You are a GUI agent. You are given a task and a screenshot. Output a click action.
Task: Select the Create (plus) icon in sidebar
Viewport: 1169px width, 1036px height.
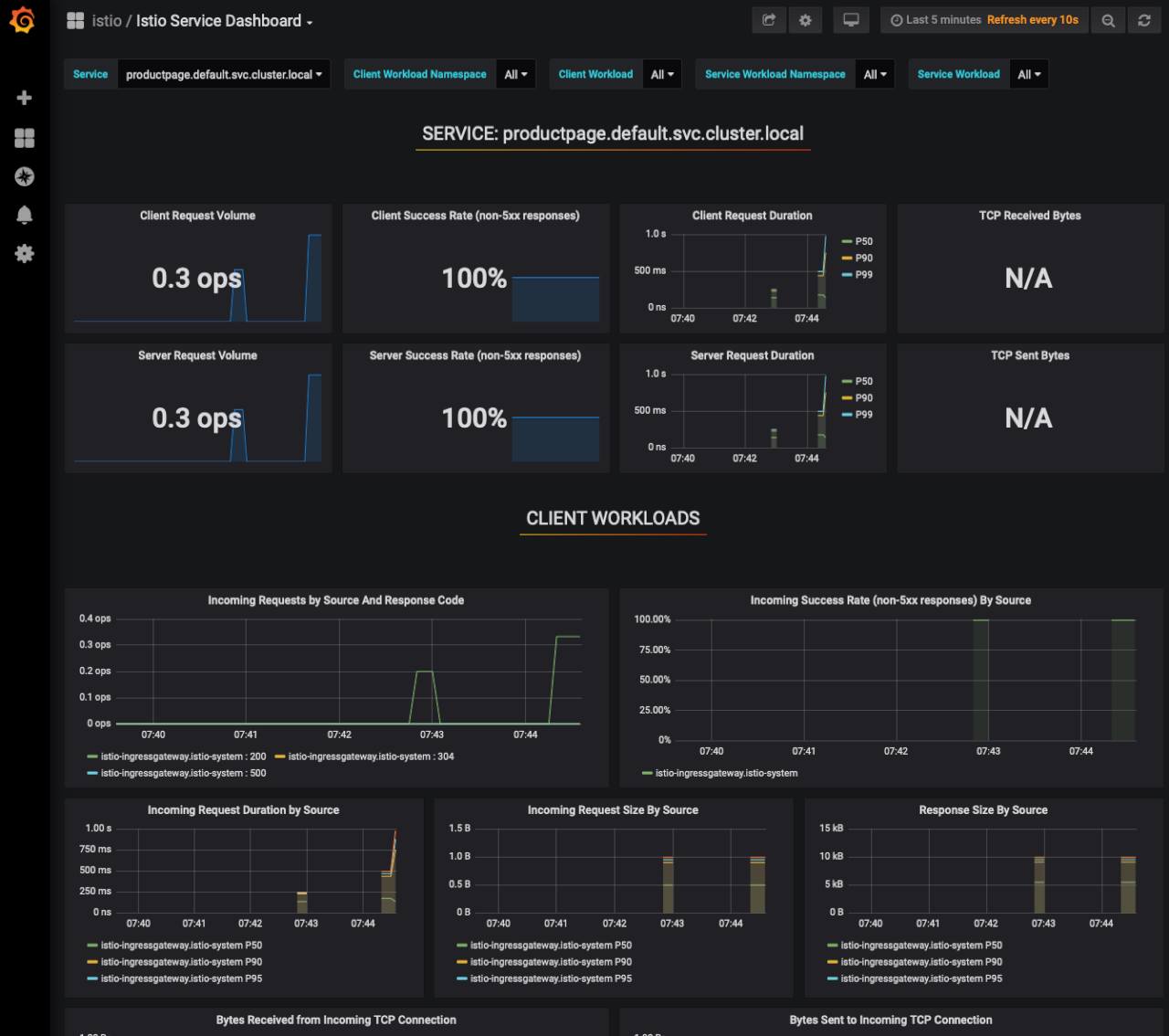point(24,97)
